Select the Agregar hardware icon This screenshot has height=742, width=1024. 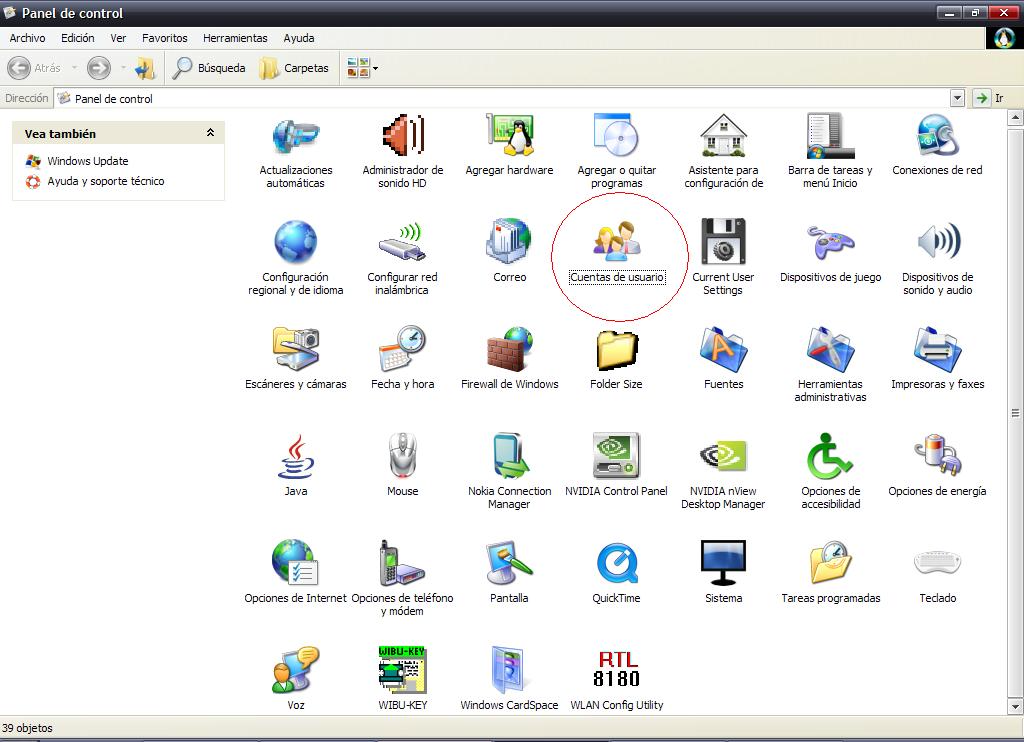(x=509, y=136)
